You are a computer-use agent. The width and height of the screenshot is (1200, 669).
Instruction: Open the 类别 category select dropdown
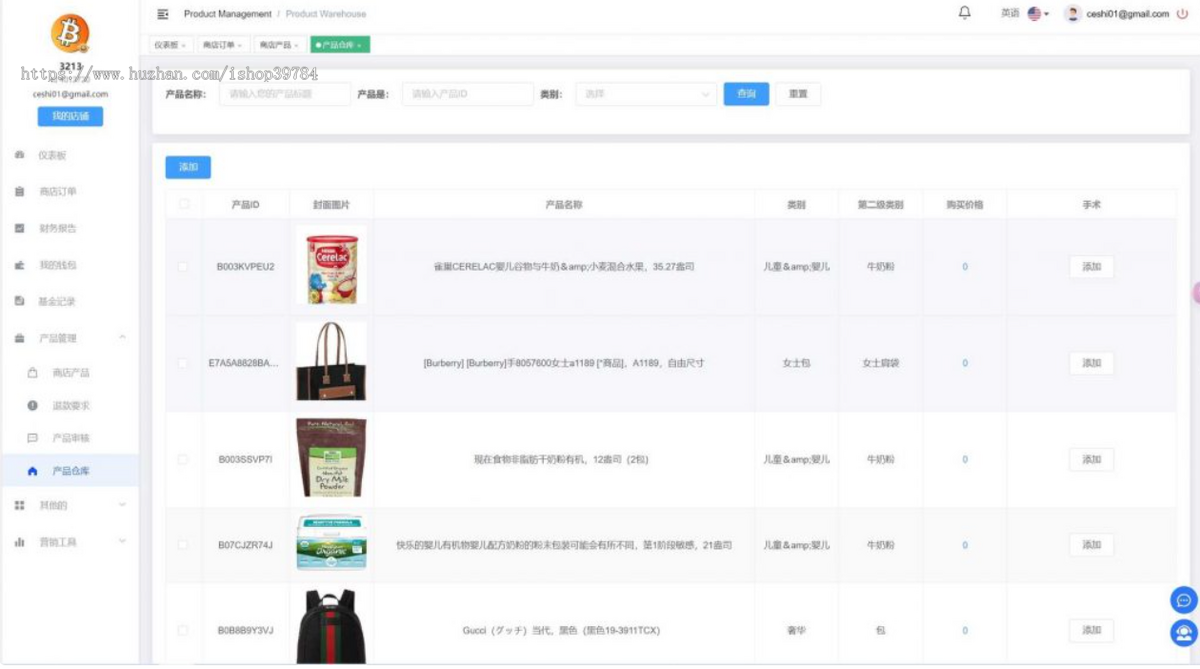646,94
